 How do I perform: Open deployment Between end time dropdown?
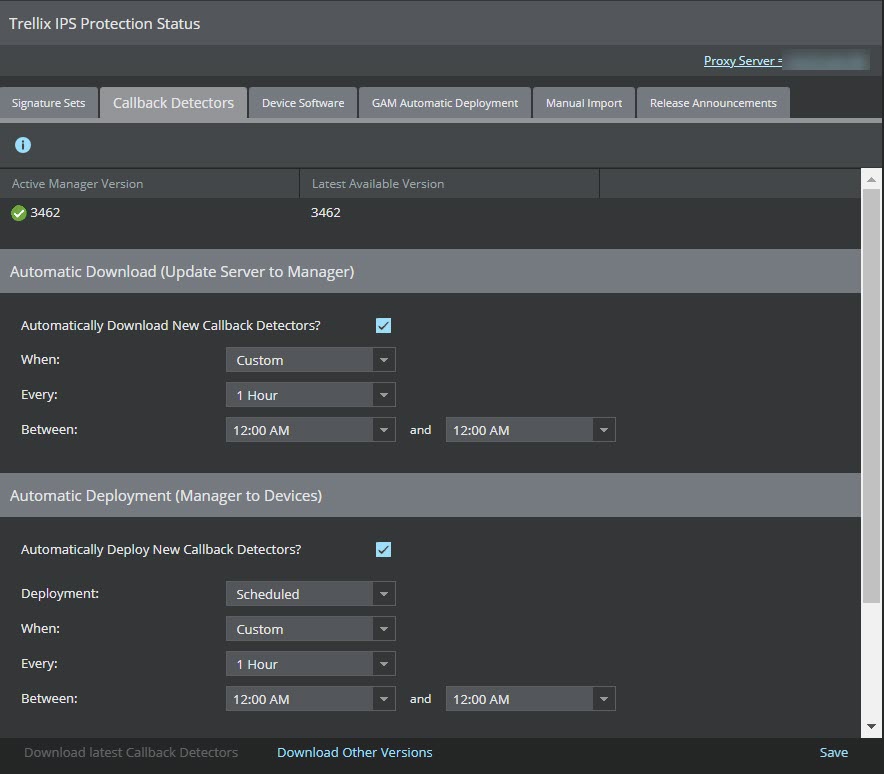tap(531, 698)
